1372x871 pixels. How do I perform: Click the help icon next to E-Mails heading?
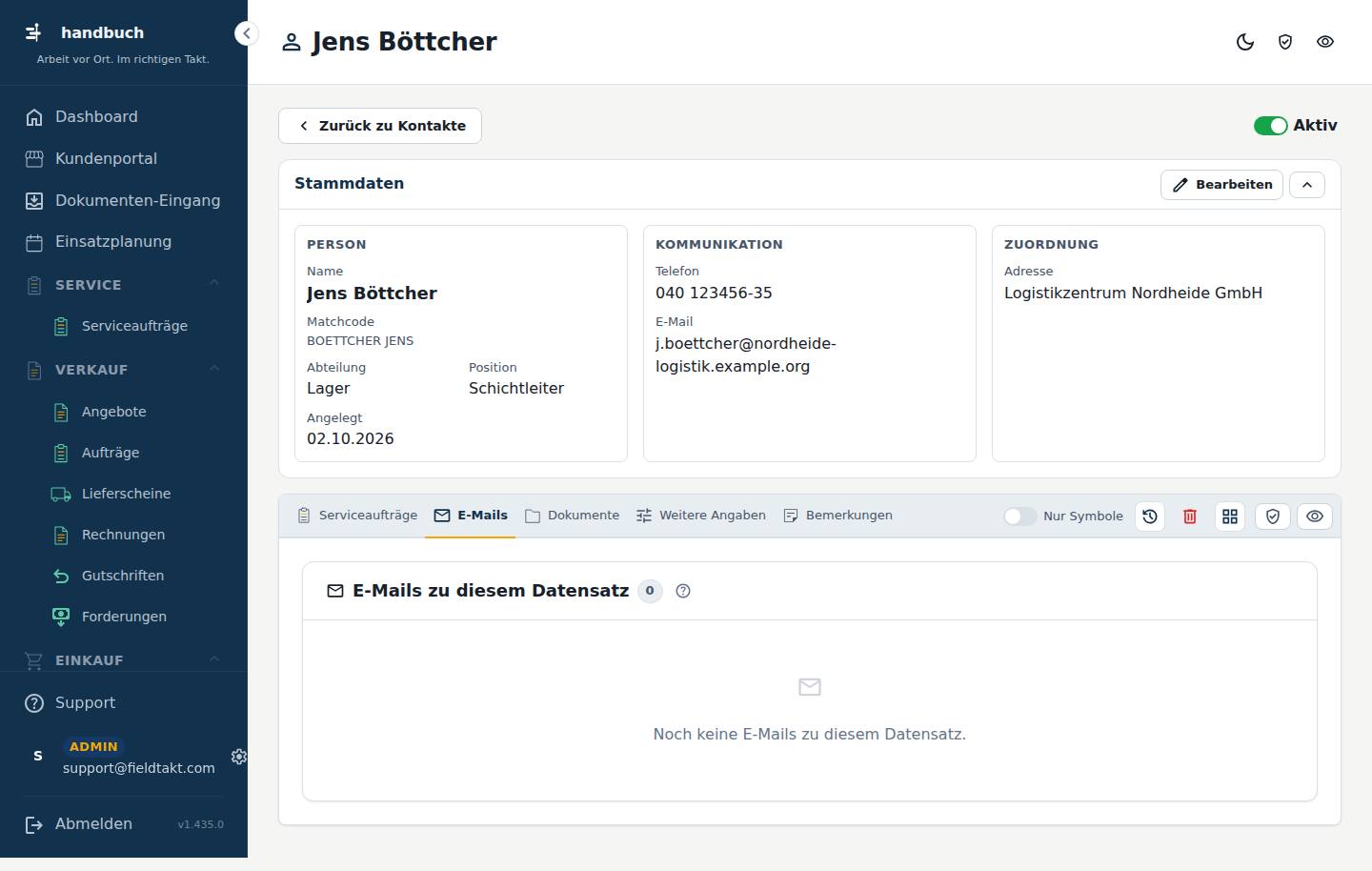coord(683,591)
